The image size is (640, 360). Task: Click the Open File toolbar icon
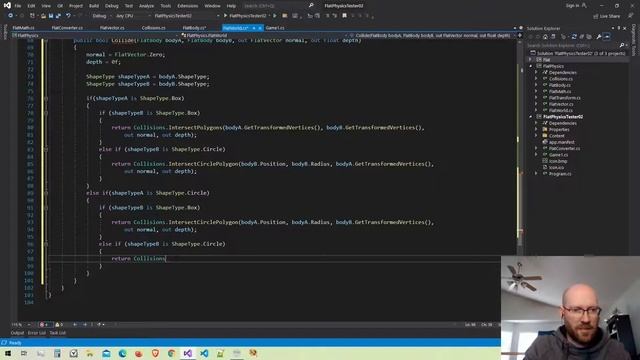43,16
